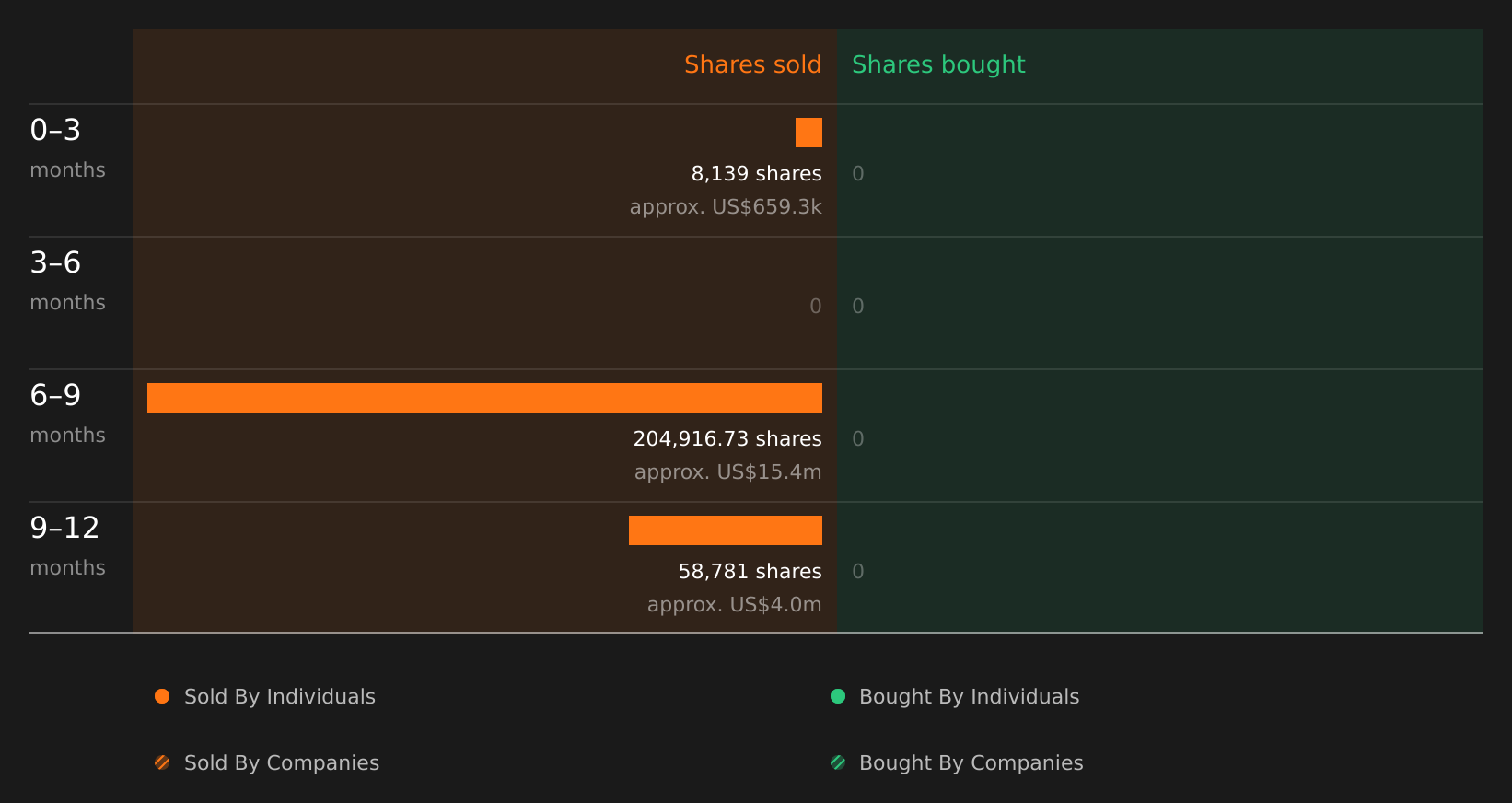Click the Sold By Individuals legend label
The width and height of the screenshot is (1512, 803).
coord(280,696)
